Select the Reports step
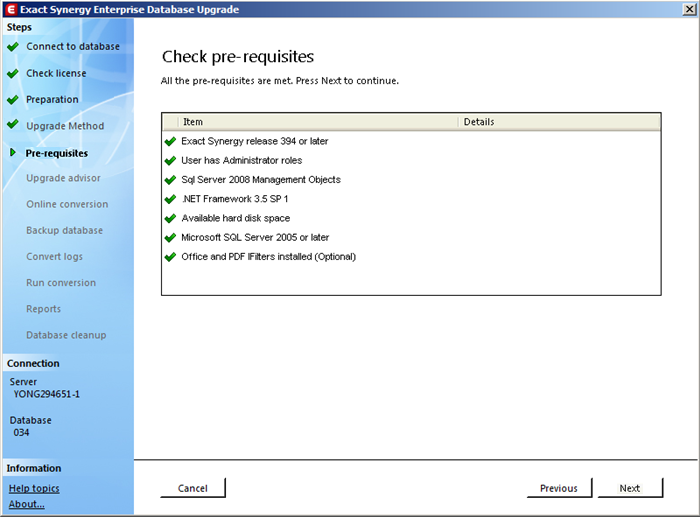700x517 pixels. coord(43,309)
